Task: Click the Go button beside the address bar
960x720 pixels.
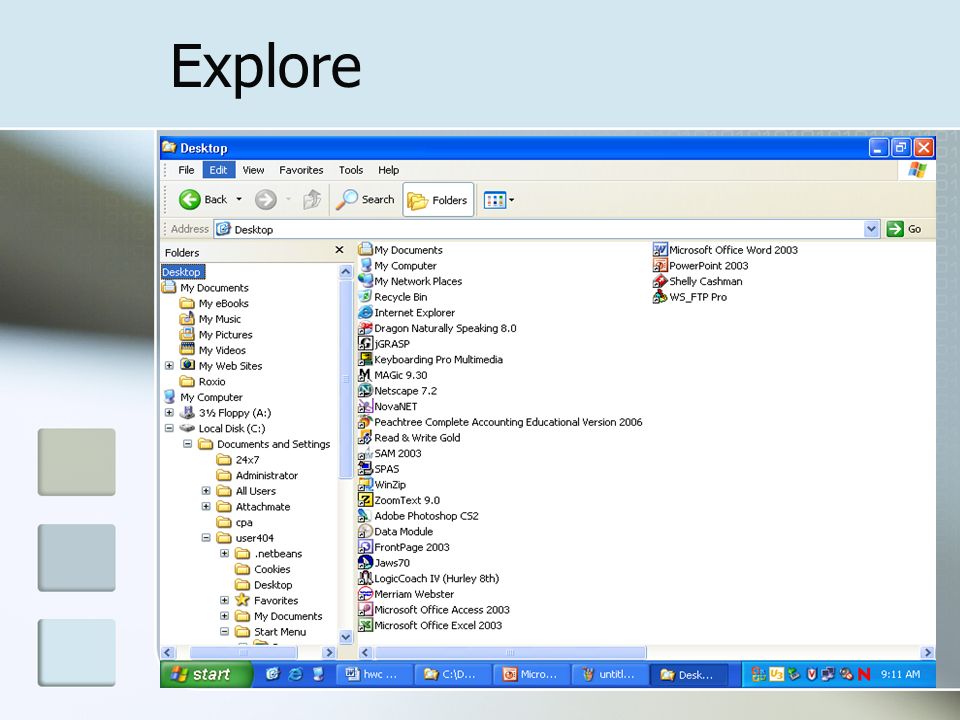Action: pyautogui.click(x=904, y=229)
